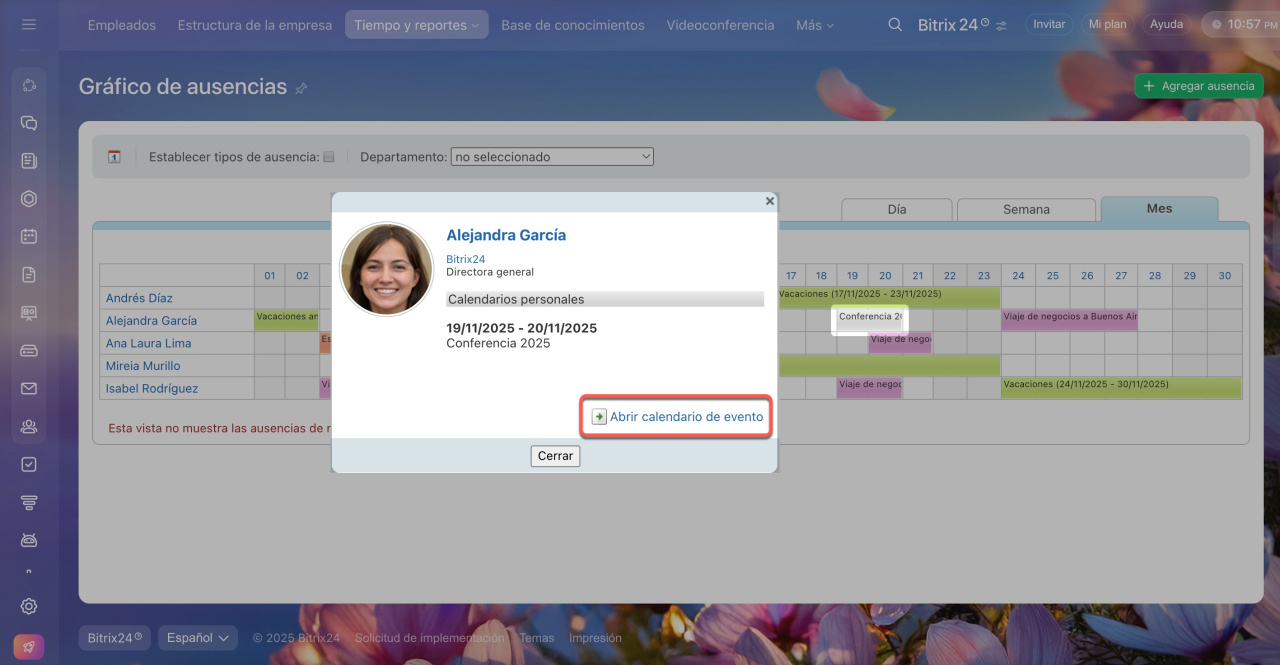Open the Tiempo y reportes menu
The image size is (1280, 665).
click(416, 25)
